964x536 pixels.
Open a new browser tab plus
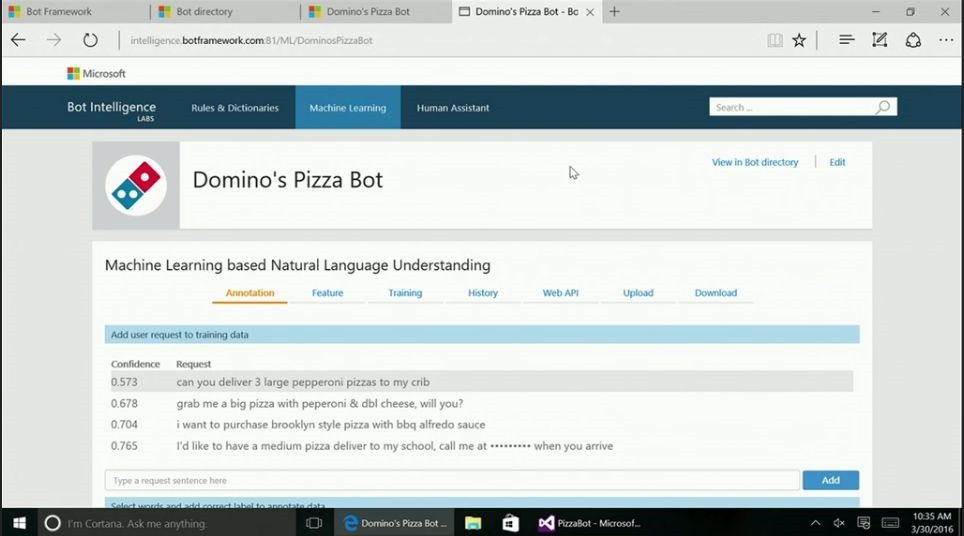point(614,11)
